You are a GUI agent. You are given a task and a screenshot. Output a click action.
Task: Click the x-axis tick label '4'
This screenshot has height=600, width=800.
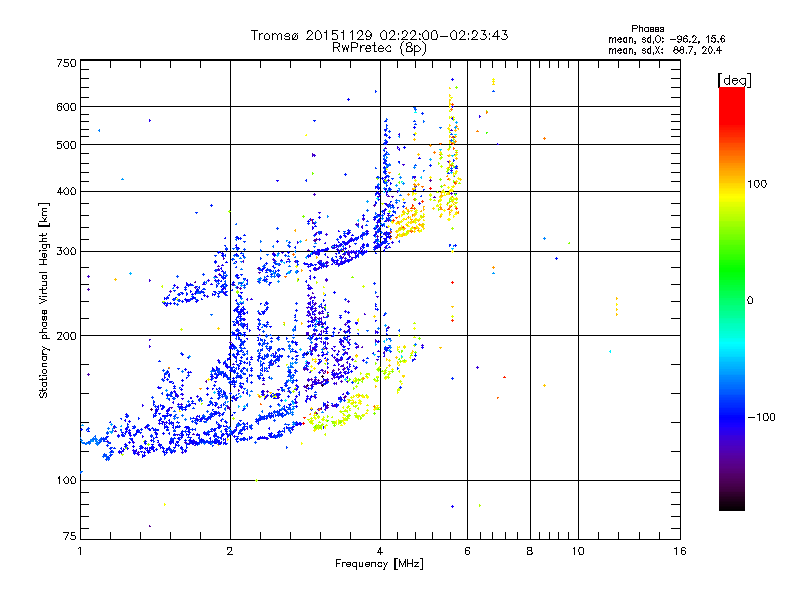pyautogui.click(x=380, y=551)
